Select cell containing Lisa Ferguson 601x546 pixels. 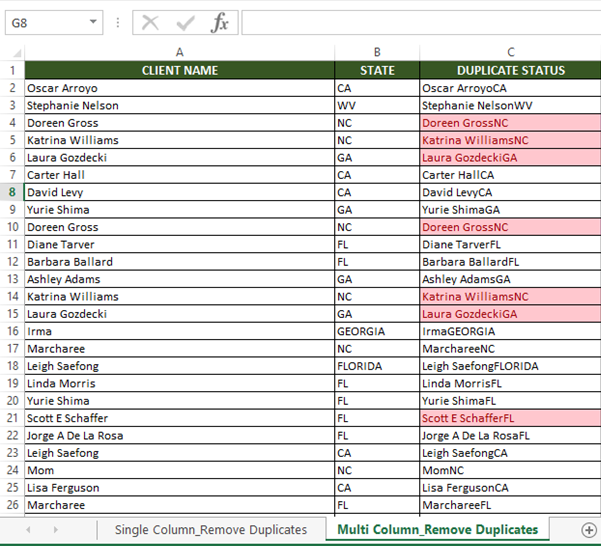[179, 487]
